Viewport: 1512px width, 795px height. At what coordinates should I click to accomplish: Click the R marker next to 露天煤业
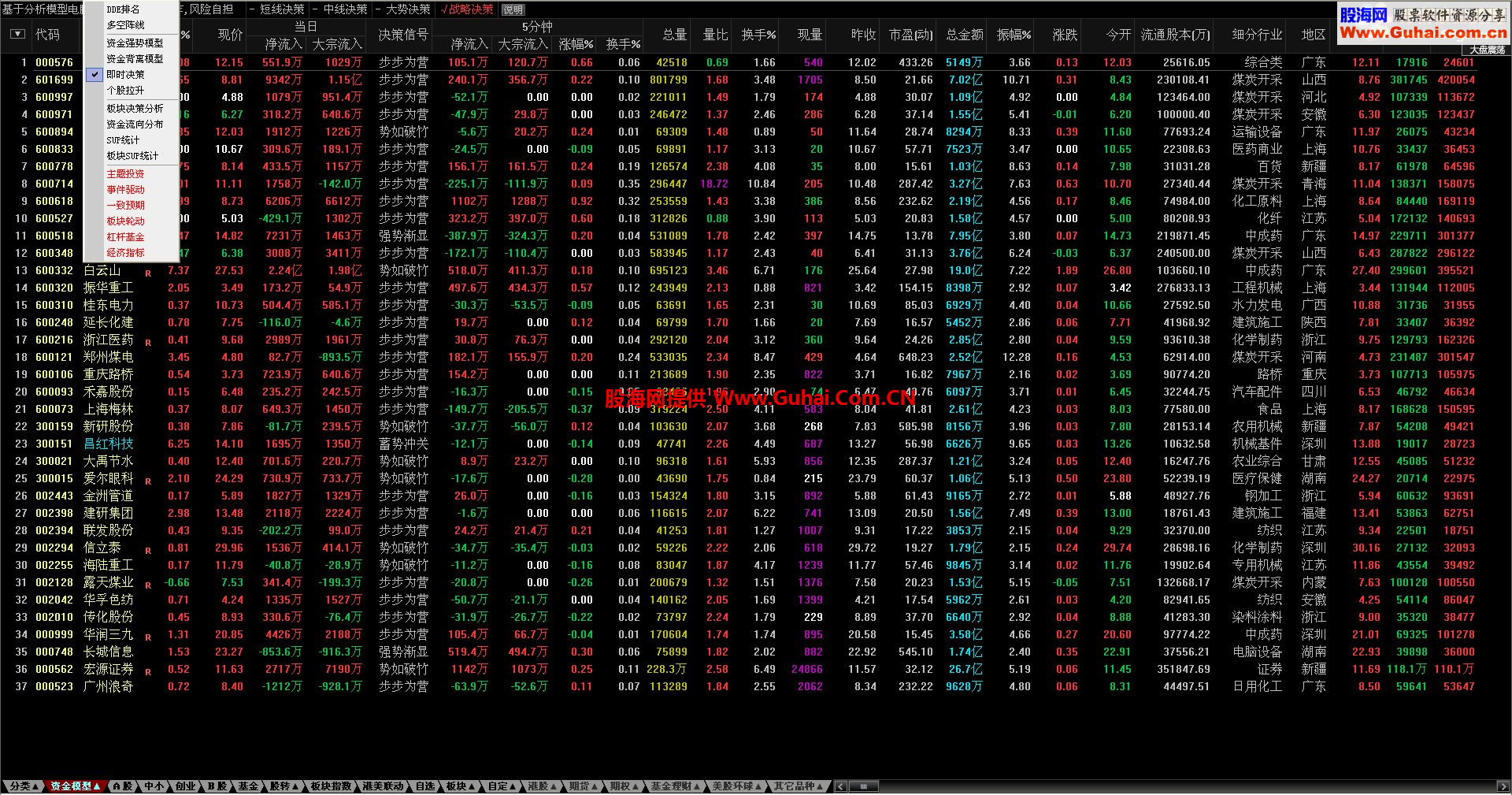point(148,585)
